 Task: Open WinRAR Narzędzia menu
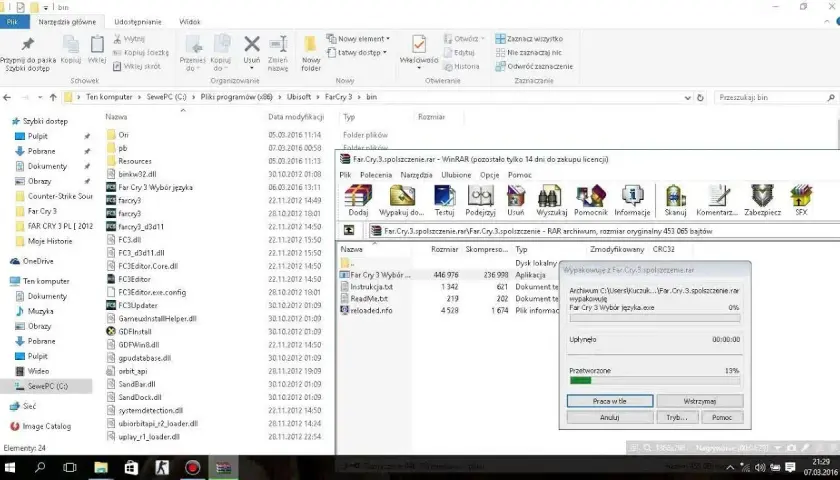point(416,175)
